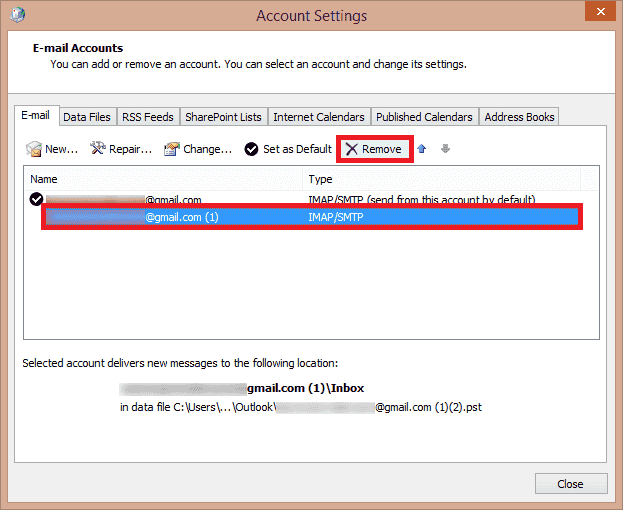Open the RSS Feeds tab
This screenshot has height=510, width=623.
tap(147, 117)
